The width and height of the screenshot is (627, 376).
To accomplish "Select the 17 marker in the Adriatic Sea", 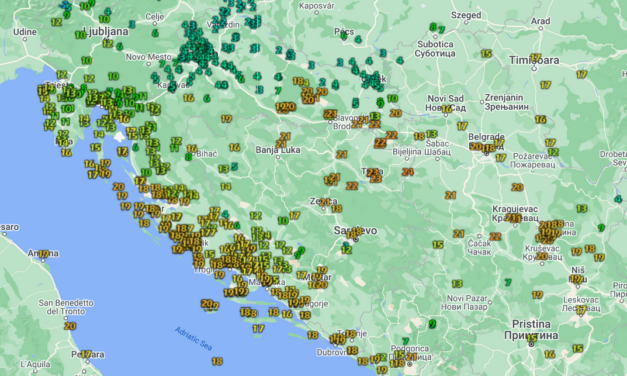I will [258, 329].
